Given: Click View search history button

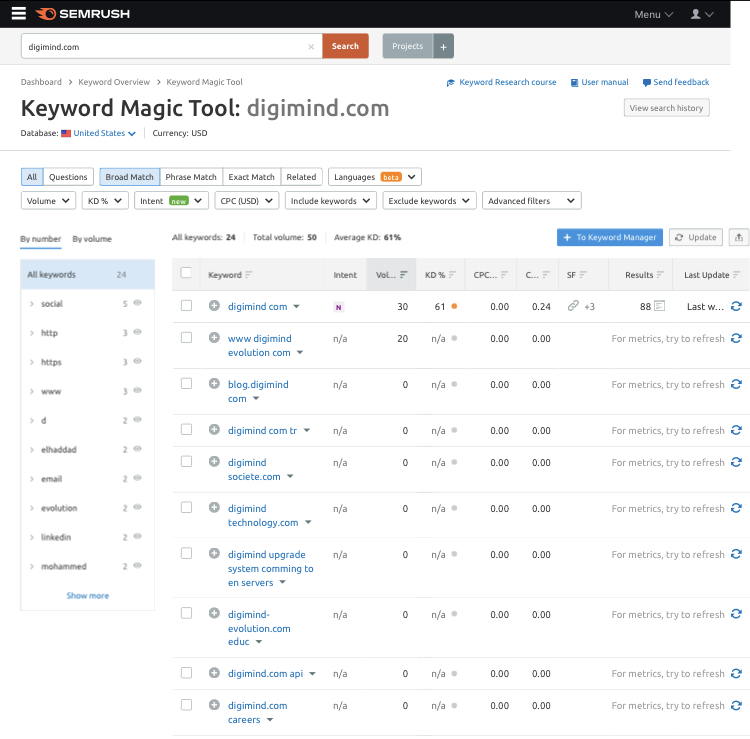Looking at the screenshot, I should coord(666,108).
